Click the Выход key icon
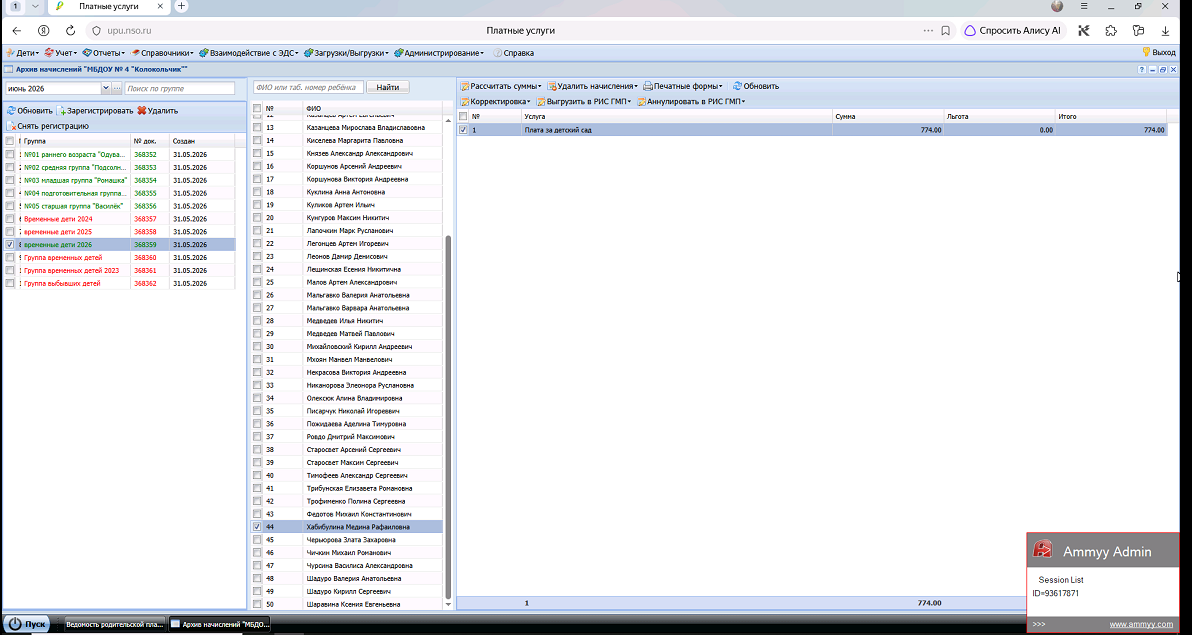This screenshot has height=635, width=1192. pyautogui.click(x=1146, y=52)
